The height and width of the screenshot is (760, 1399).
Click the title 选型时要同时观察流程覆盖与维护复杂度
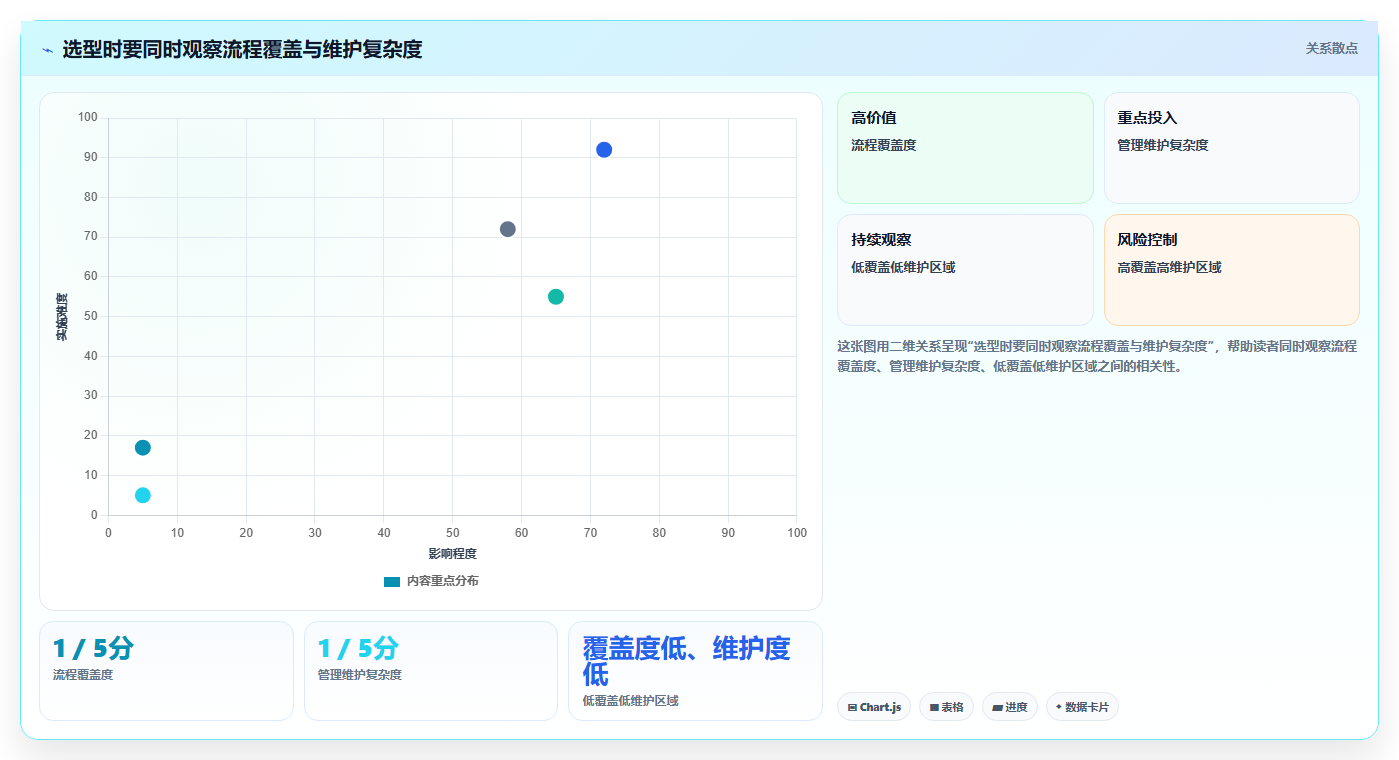point(242,49)
